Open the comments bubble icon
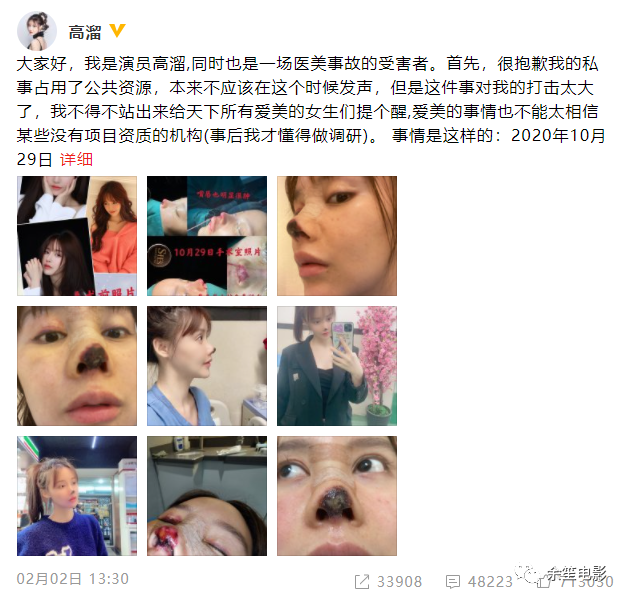The image size is (626, 601). click(x=453, y=582)
